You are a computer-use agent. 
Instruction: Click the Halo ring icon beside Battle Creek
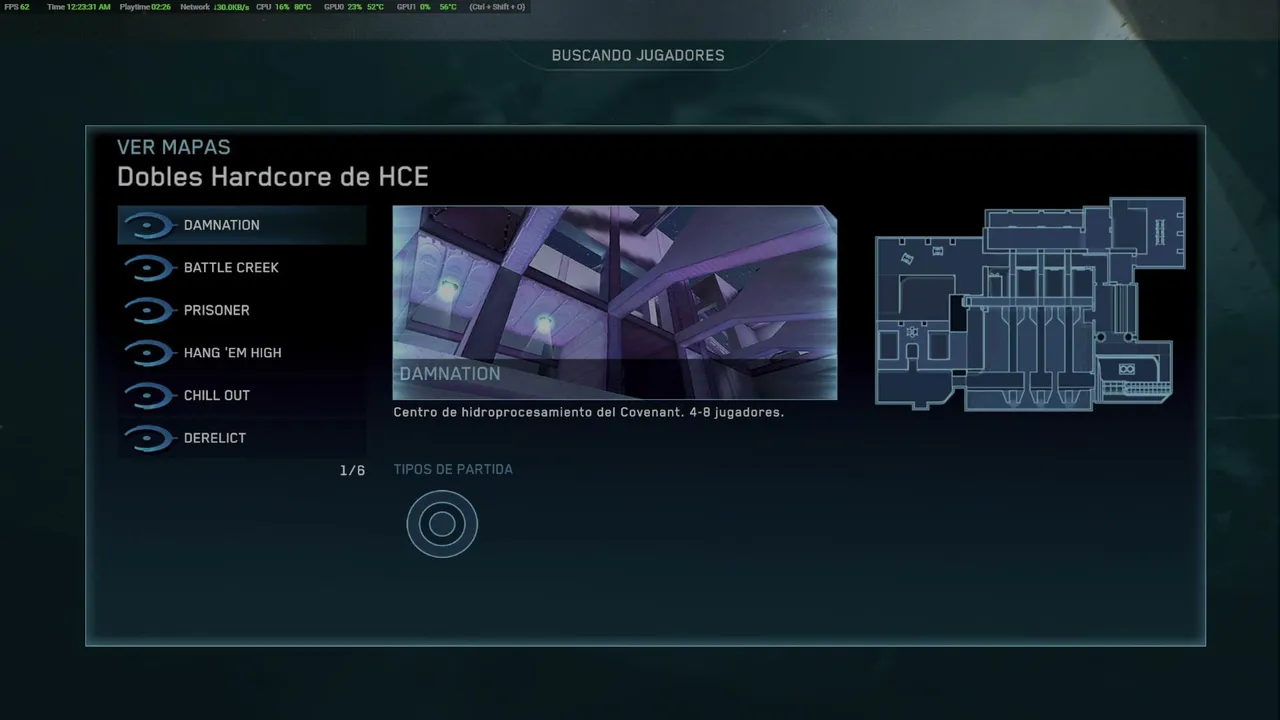149,268
